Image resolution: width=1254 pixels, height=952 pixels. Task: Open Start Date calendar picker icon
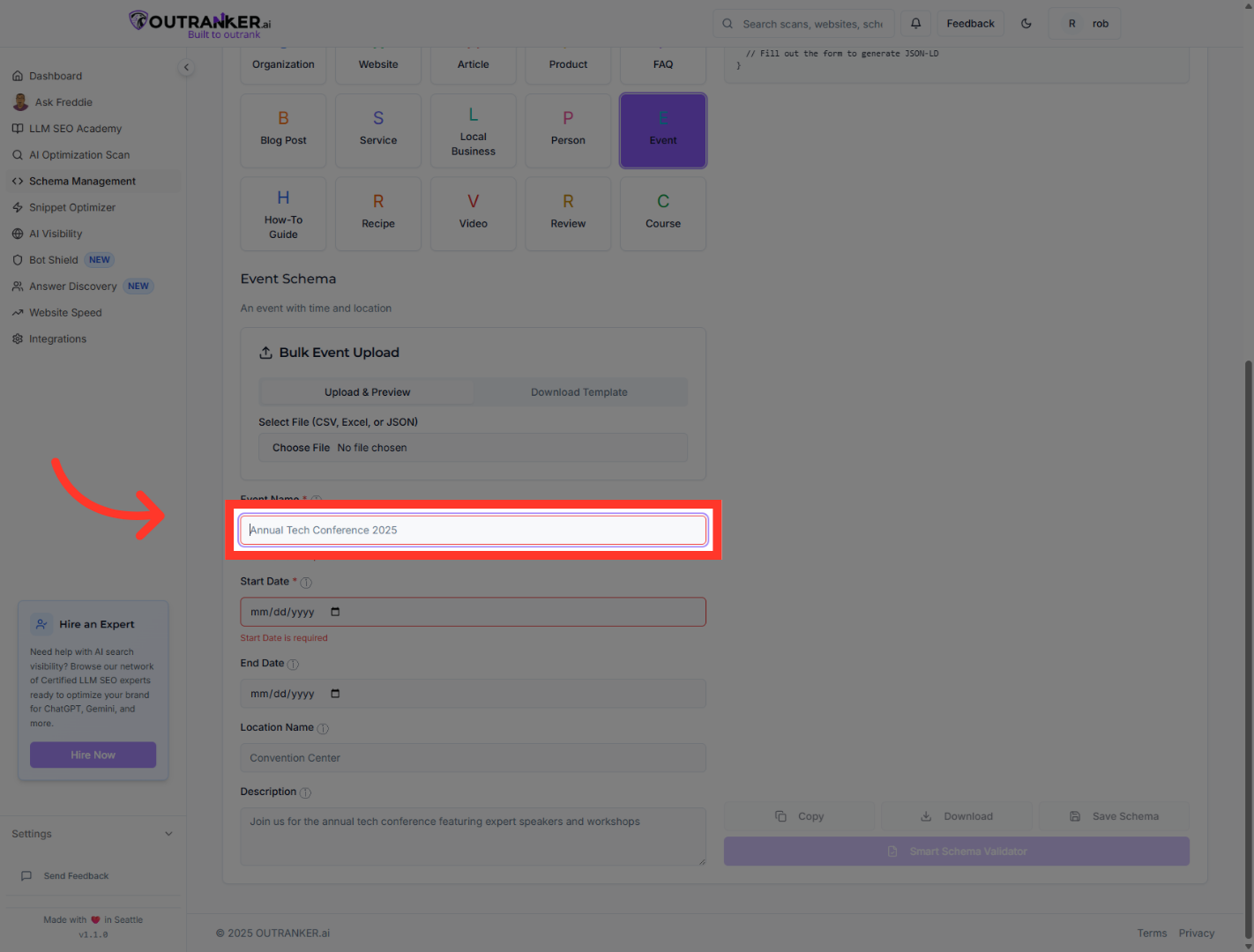coord(335,612)
